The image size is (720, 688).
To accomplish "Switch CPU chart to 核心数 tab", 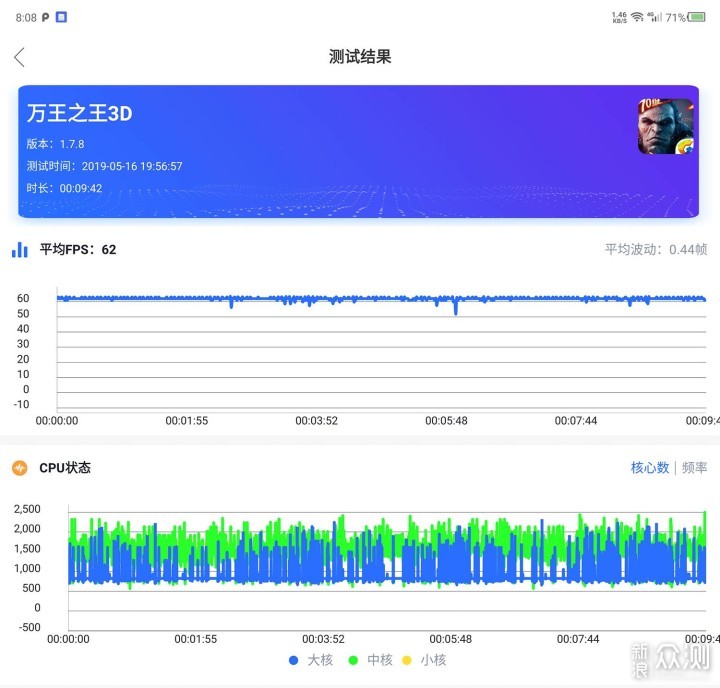I will [649, 468].
